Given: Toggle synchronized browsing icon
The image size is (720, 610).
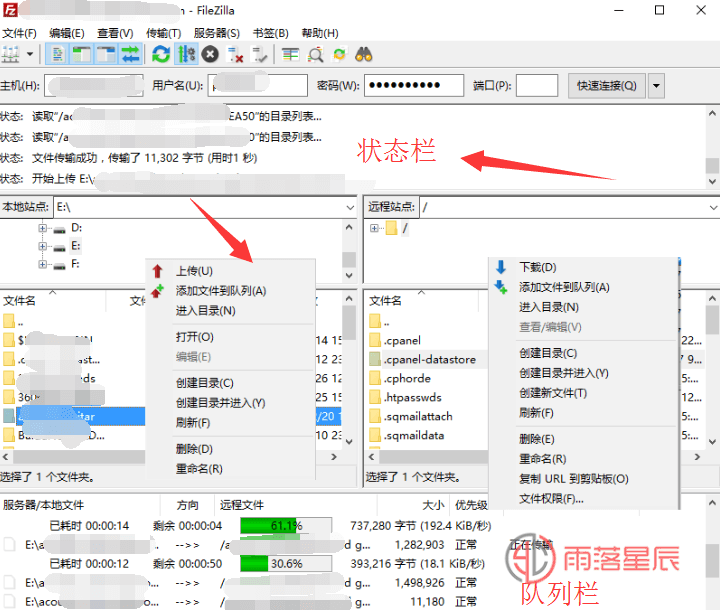Looking at the screenshot, I should coord(339,54).
